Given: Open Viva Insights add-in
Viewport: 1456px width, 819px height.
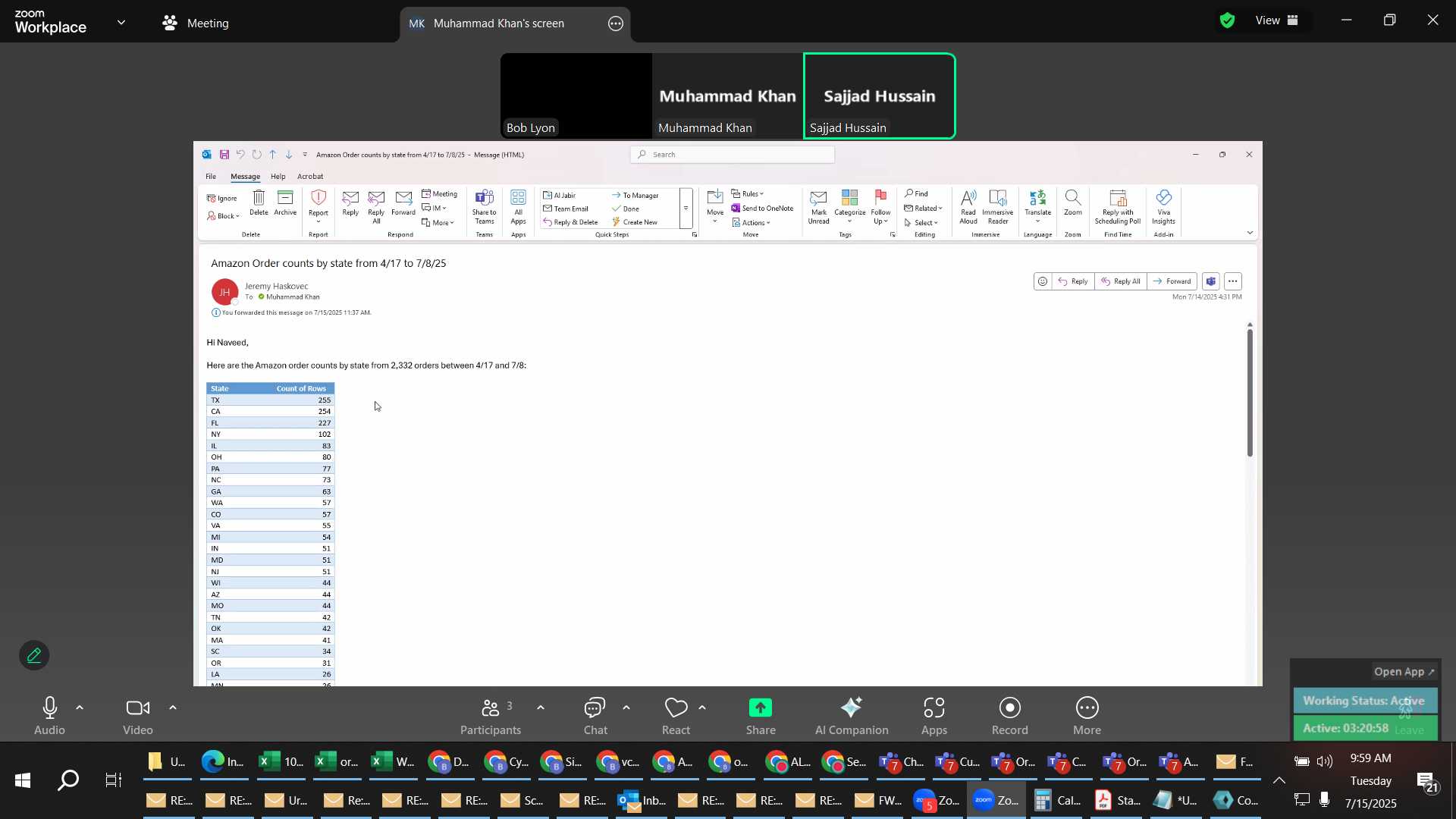Looking at the screenshot, I should (1164, 207).
